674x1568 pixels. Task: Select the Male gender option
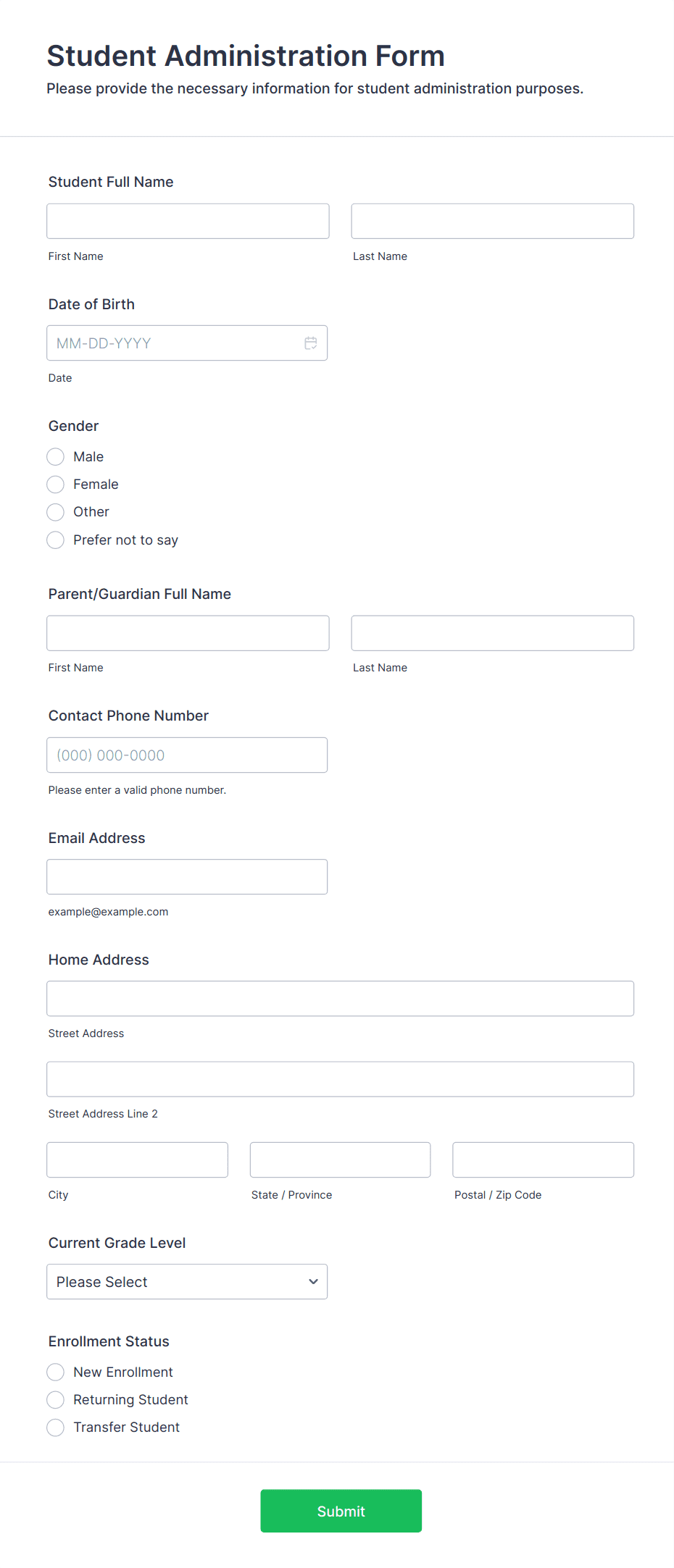(55, 456)
